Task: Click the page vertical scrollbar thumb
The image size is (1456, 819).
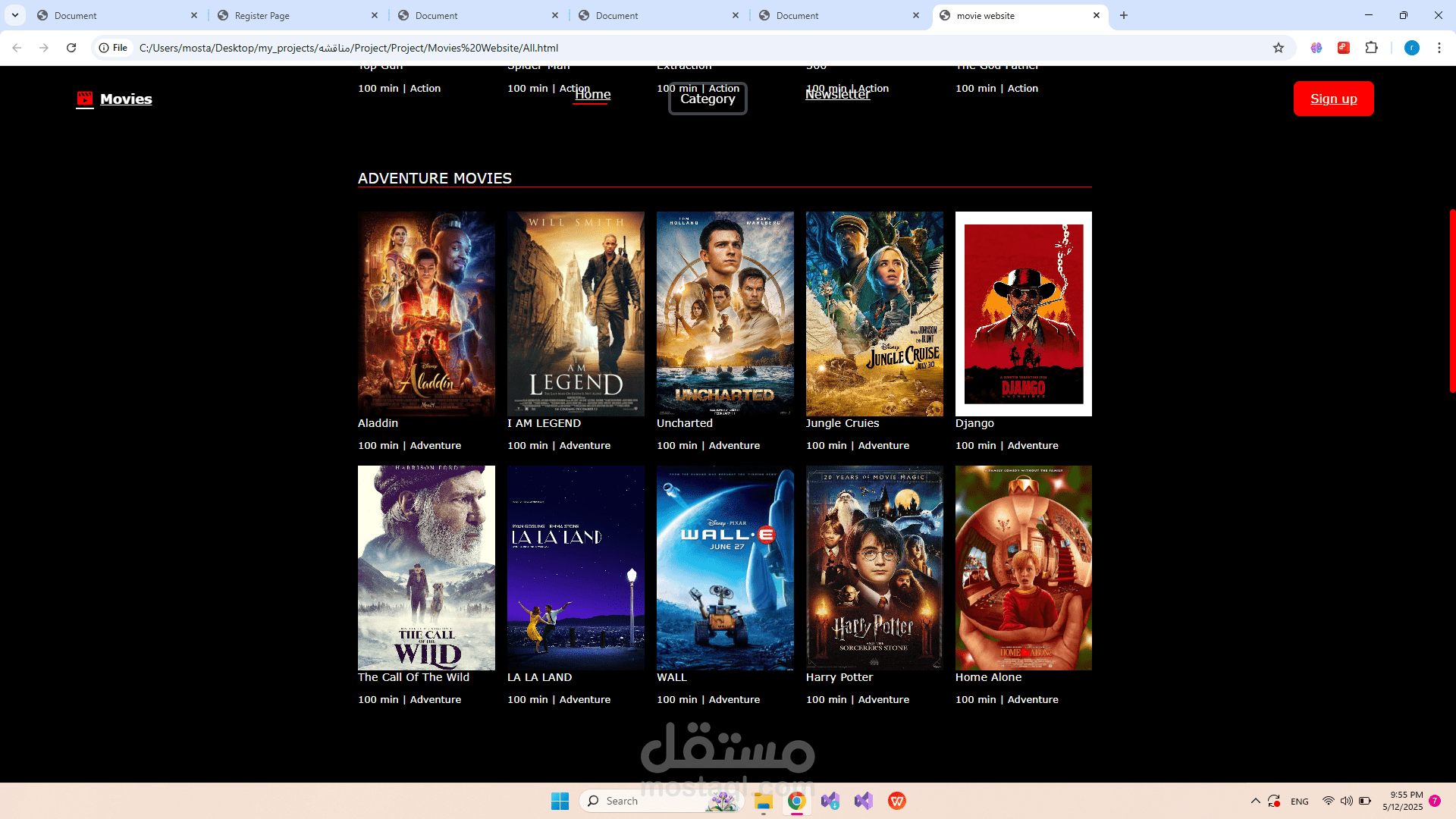Action: [1451, 300]
